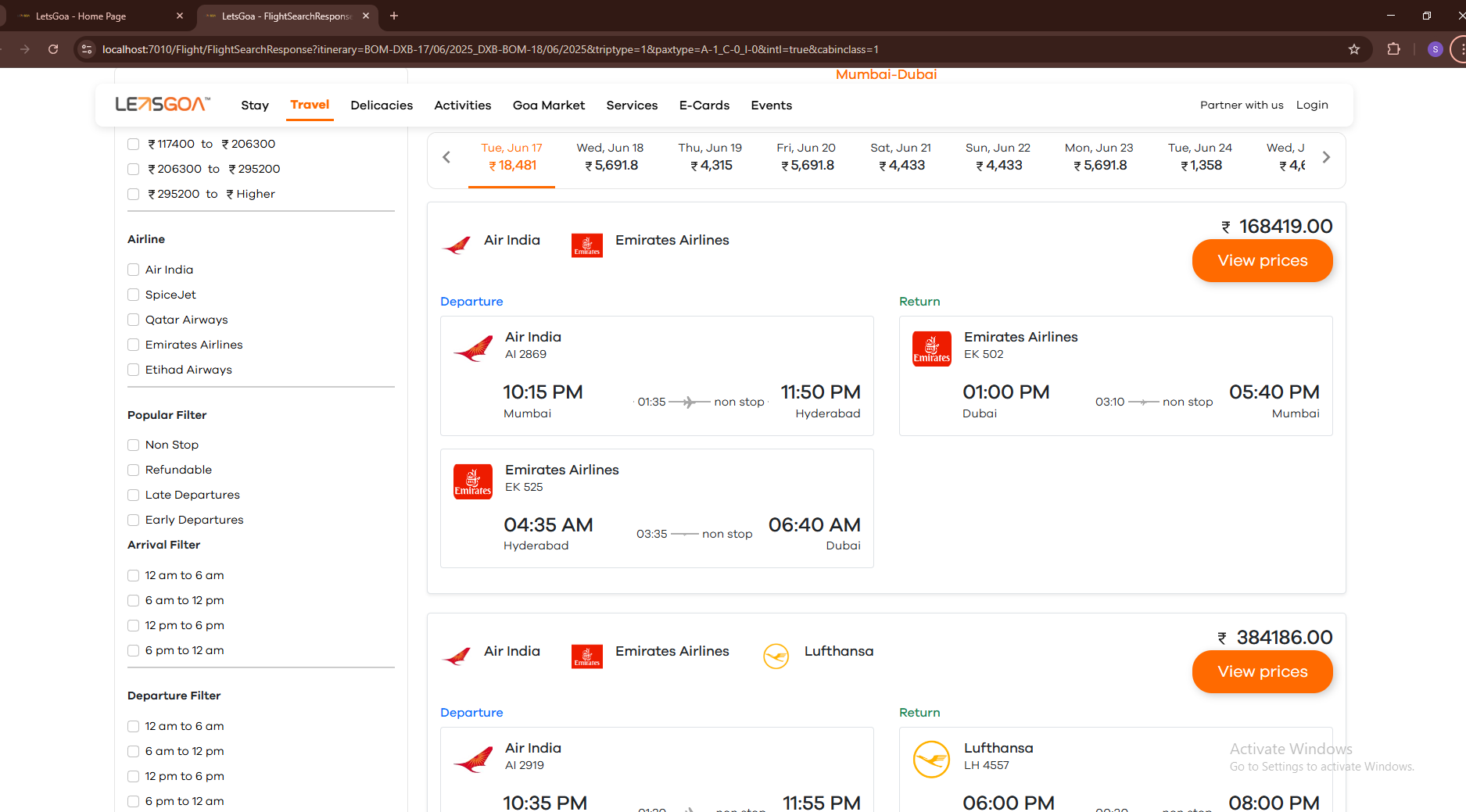Click the browser address bar URL

490,49
